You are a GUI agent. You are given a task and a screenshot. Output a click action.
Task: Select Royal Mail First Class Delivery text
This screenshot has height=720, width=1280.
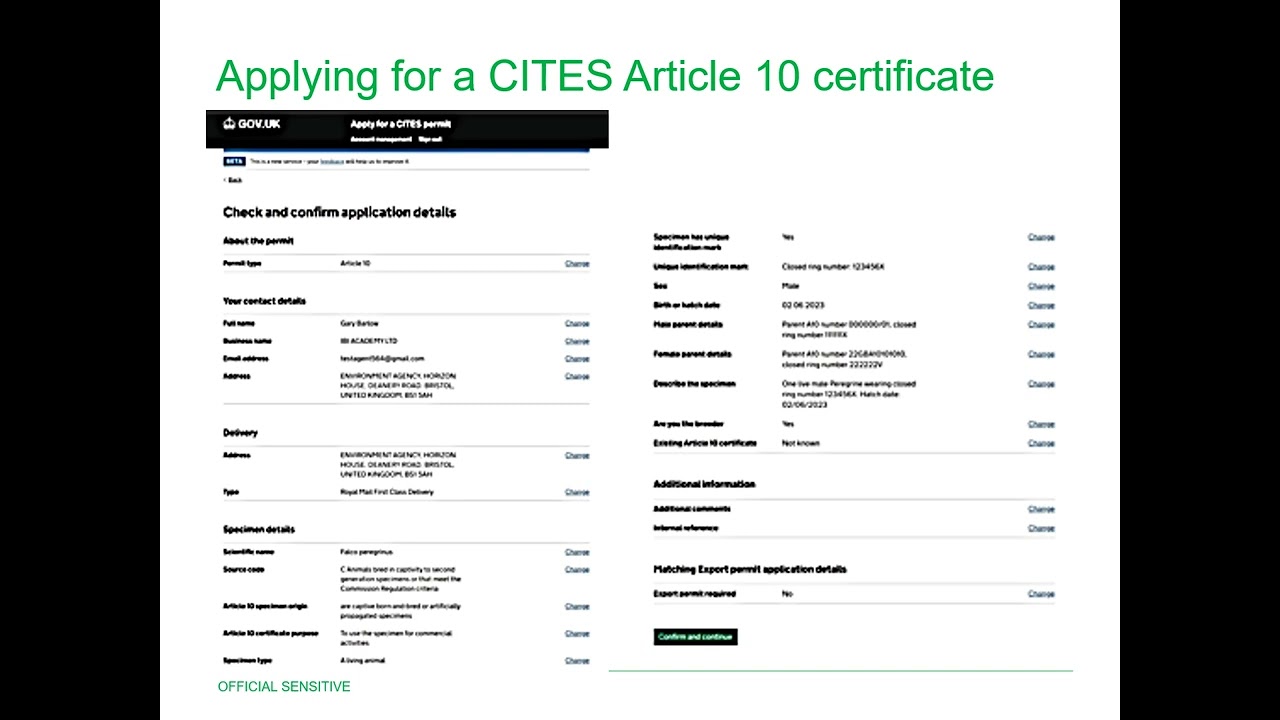pyautogui.click(x=387, y=492)
